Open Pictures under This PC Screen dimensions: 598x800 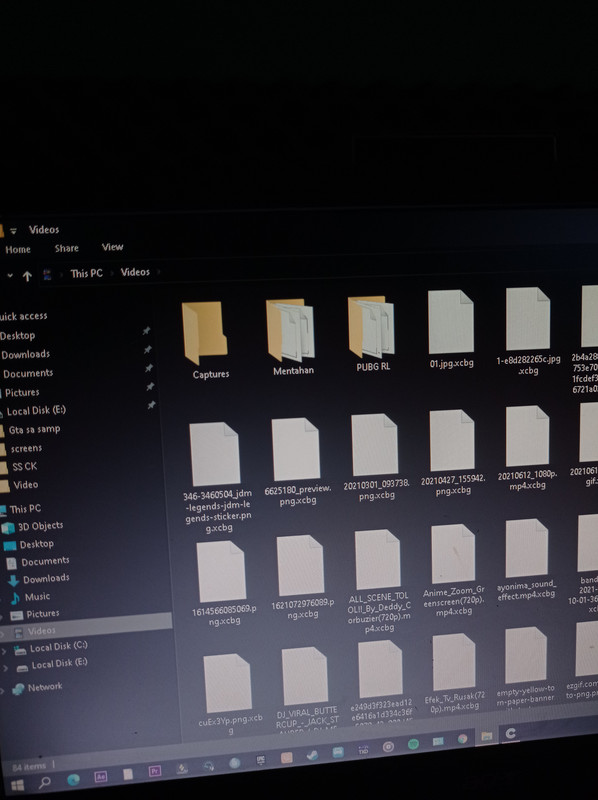coord(42,614)
